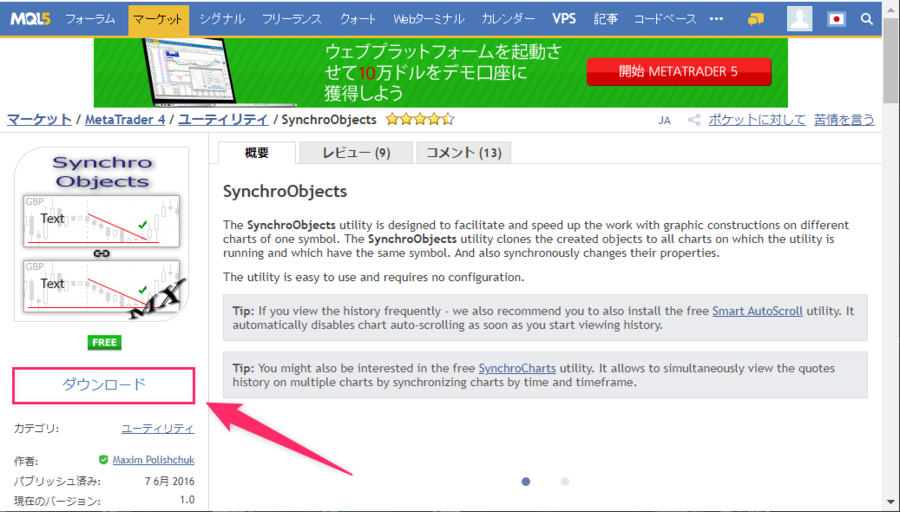Go to MetaTrader 4 breadcrumb link
Viewport: 900px width, 512px height.
125,119
